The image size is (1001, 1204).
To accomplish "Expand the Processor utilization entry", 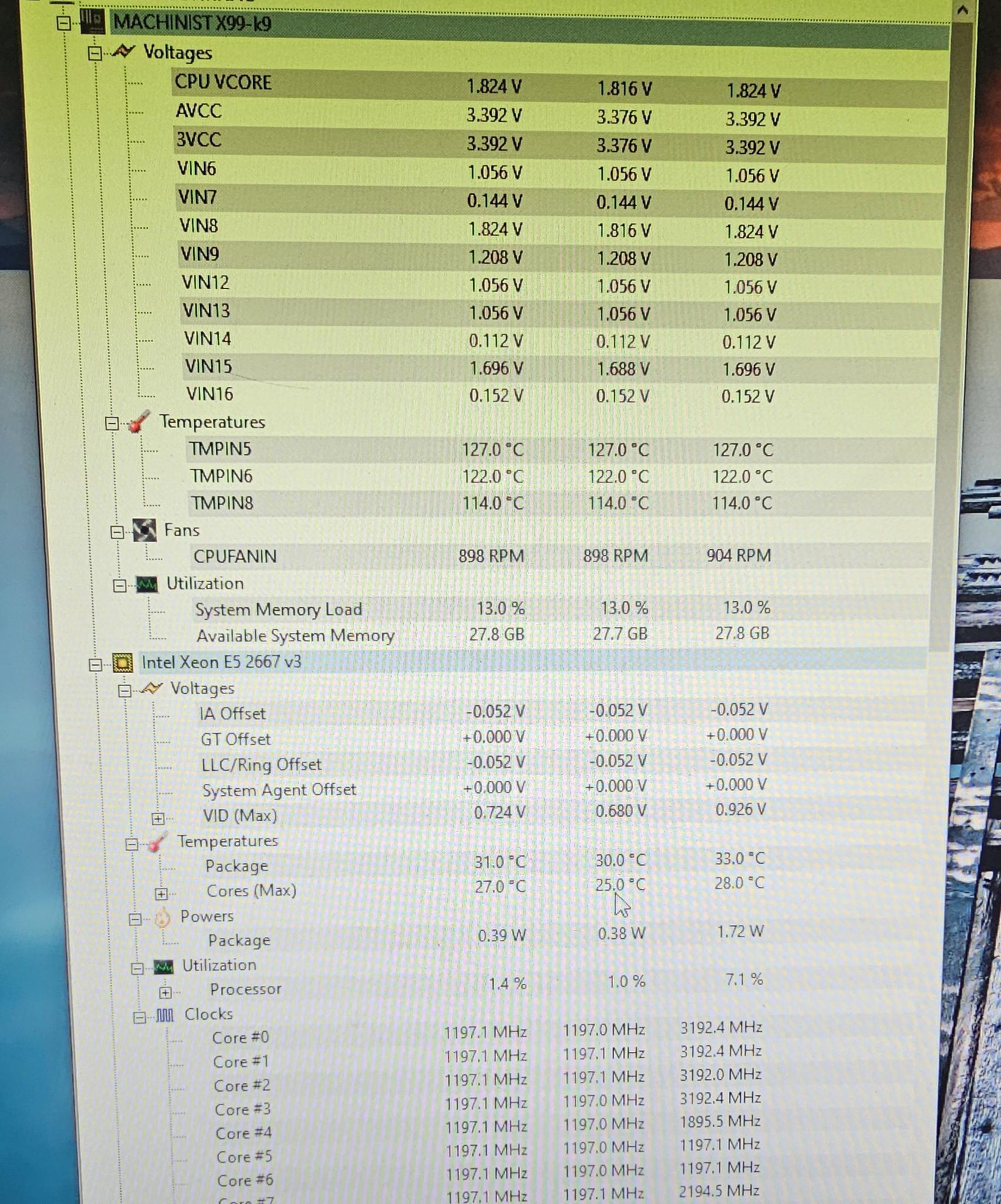I will 166,993.
